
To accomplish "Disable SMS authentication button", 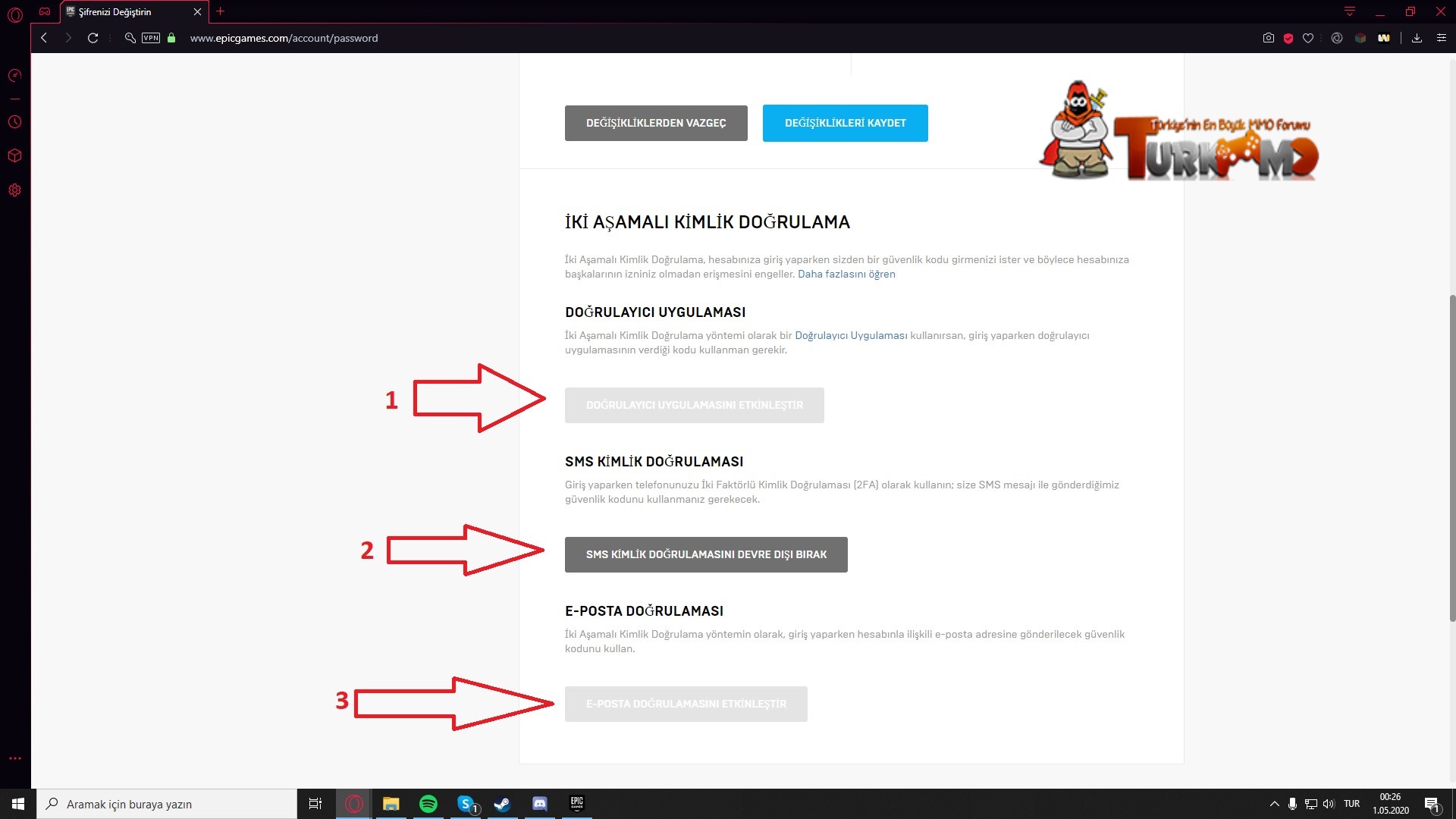I will click(x=705, y=554).
